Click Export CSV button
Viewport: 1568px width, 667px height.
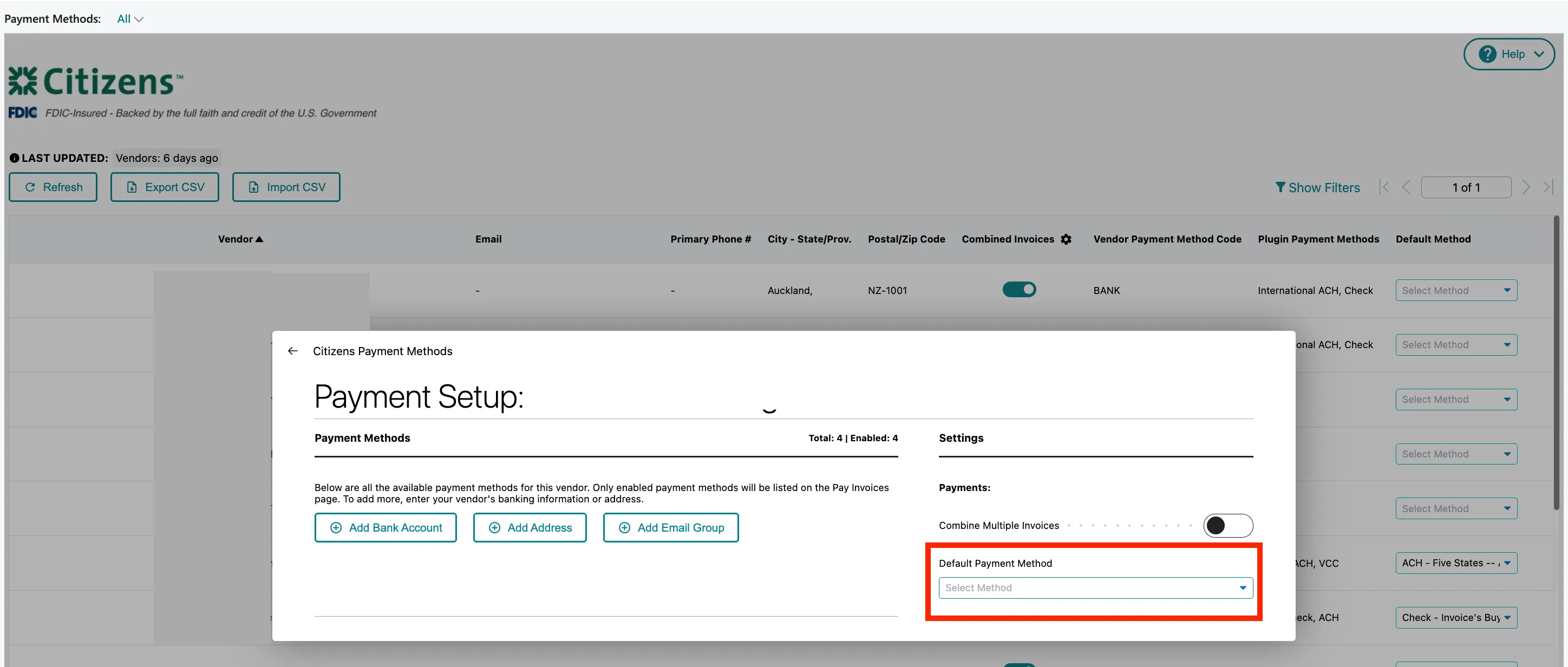(165, 187)
